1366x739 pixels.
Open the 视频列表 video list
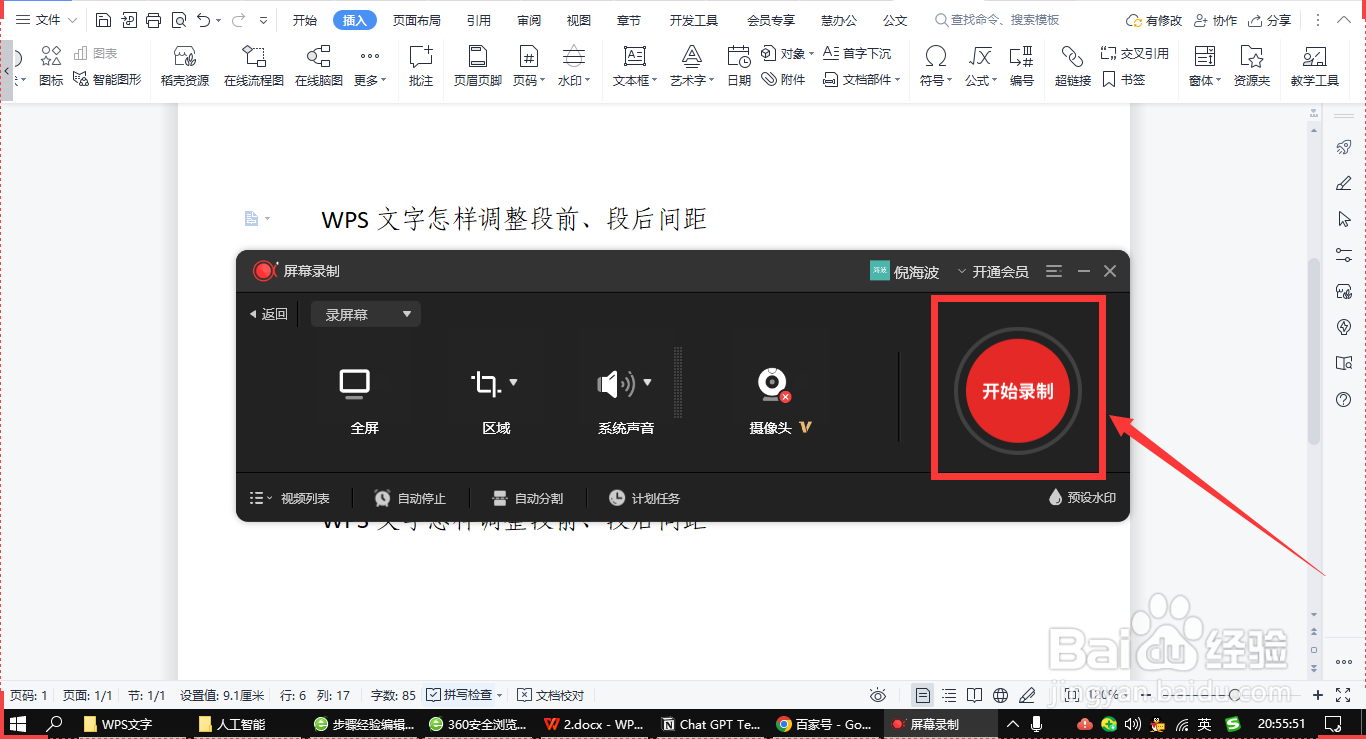289,498
